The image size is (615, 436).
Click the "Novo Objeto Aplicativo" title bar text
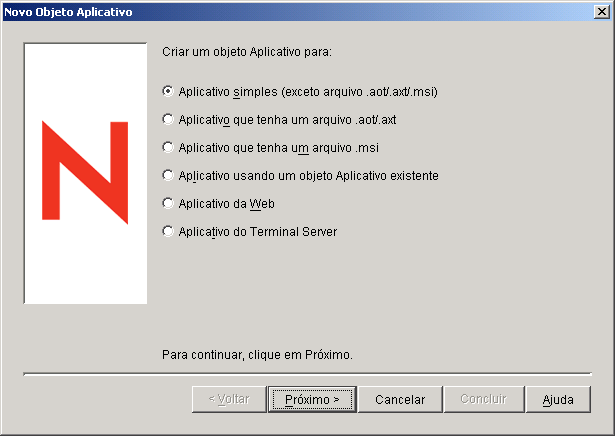point(68,12)
